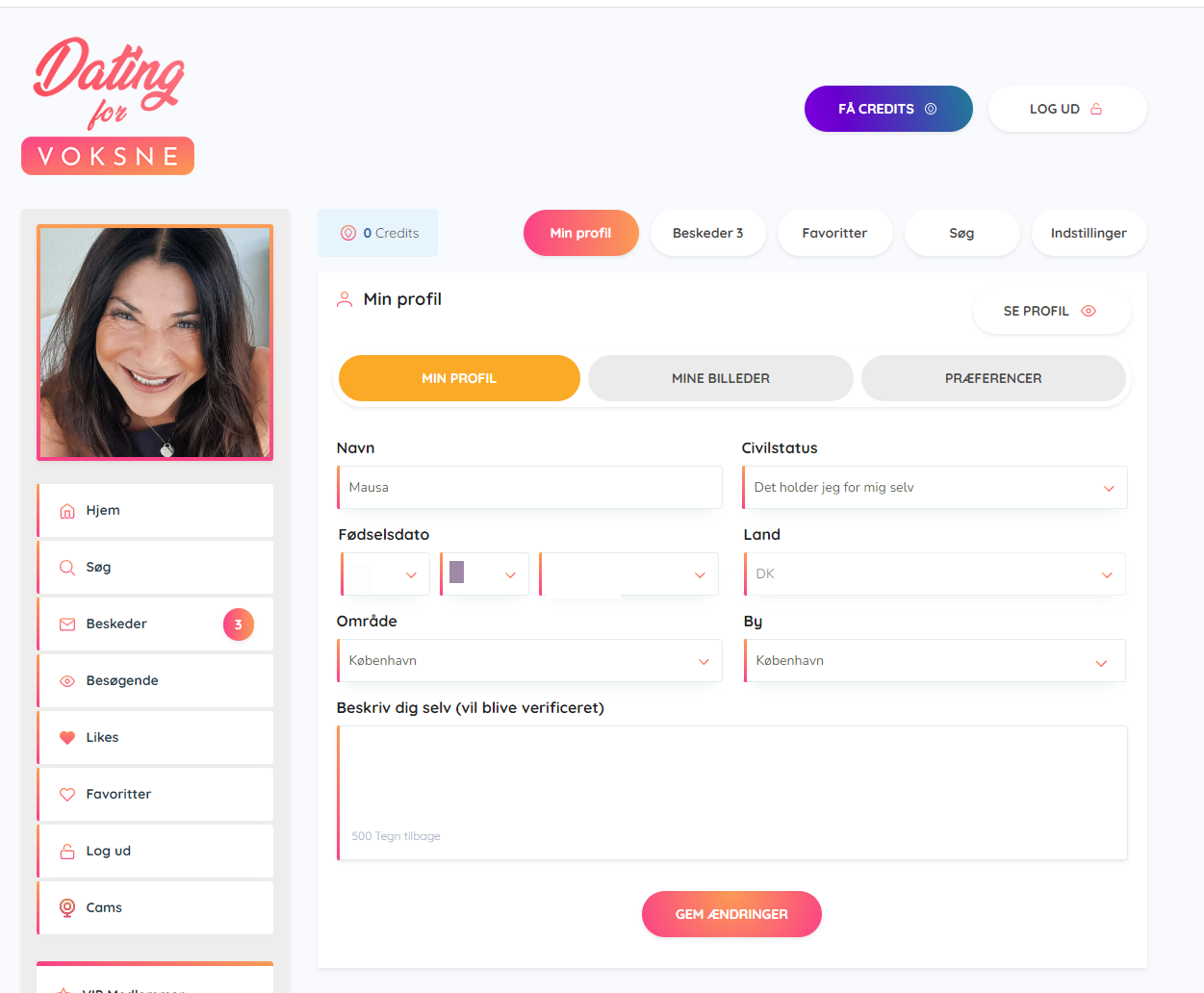Click the LOG UD button in header
This screenshot has width=1204, height=993.
(1067, 109)
